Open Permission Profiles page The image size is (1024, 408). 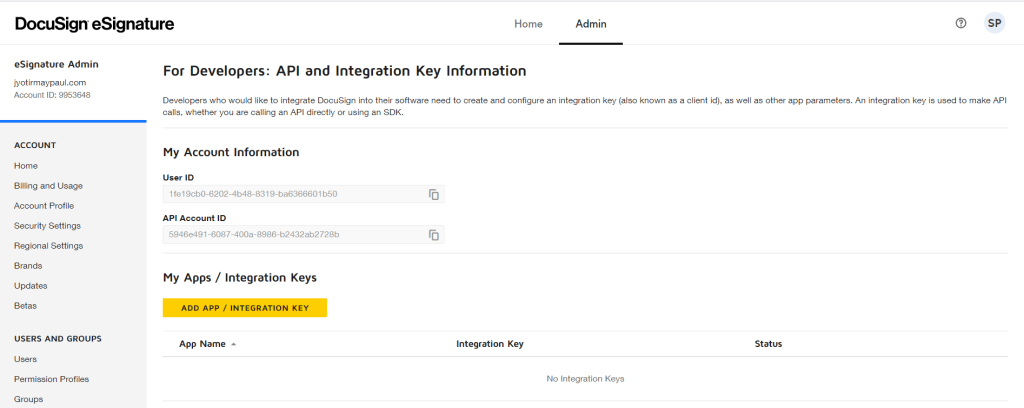click(51, 379)
